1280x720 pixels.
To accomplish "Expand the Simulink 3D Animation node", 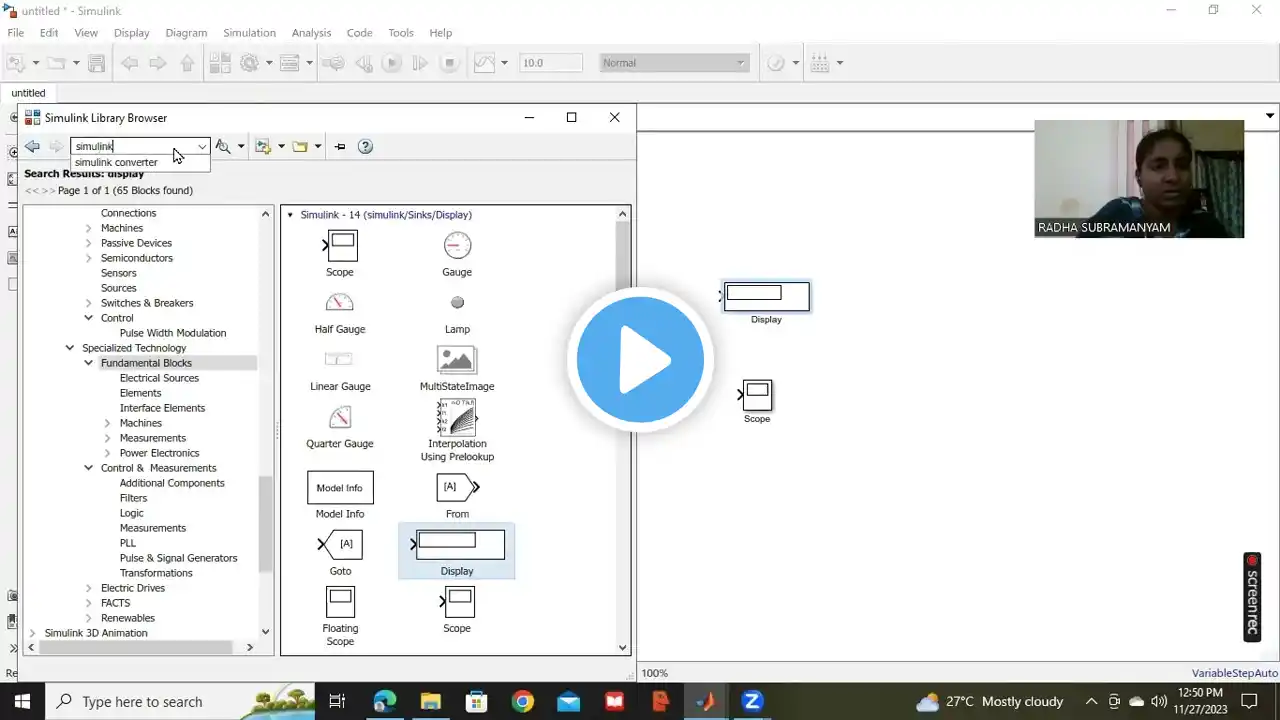I will (x=33, y=633).
